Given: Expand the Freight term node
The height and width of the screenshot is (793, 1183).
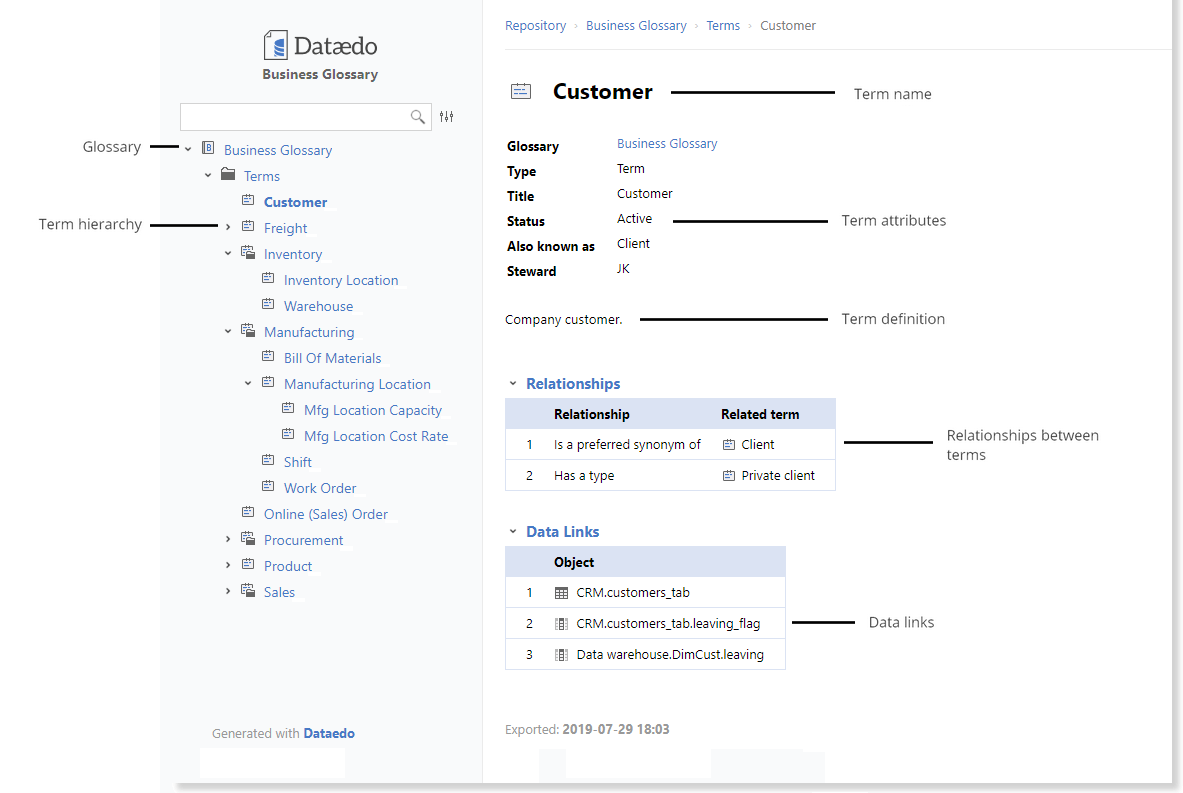Looking at the screenshot, I should click(228, 228).
